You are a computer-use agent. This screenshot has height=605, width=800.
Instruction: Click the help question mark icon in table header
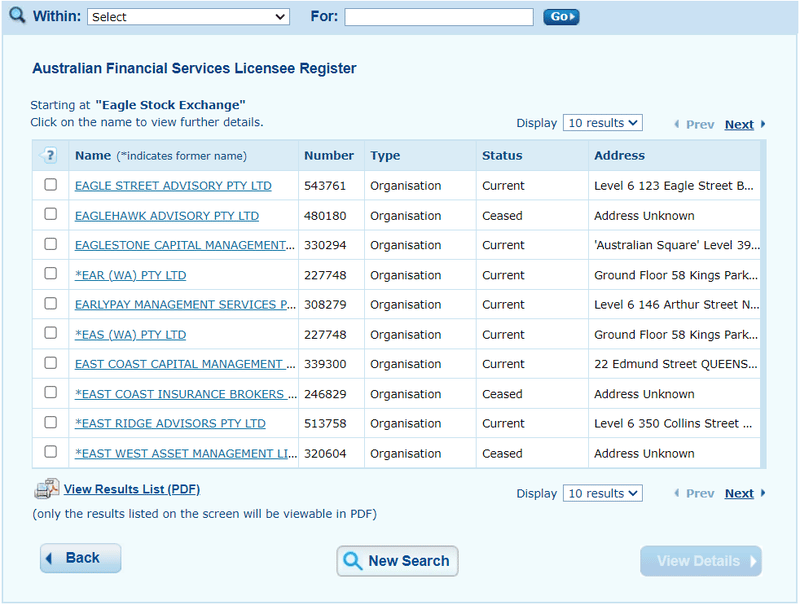click(x=49, y=155)
